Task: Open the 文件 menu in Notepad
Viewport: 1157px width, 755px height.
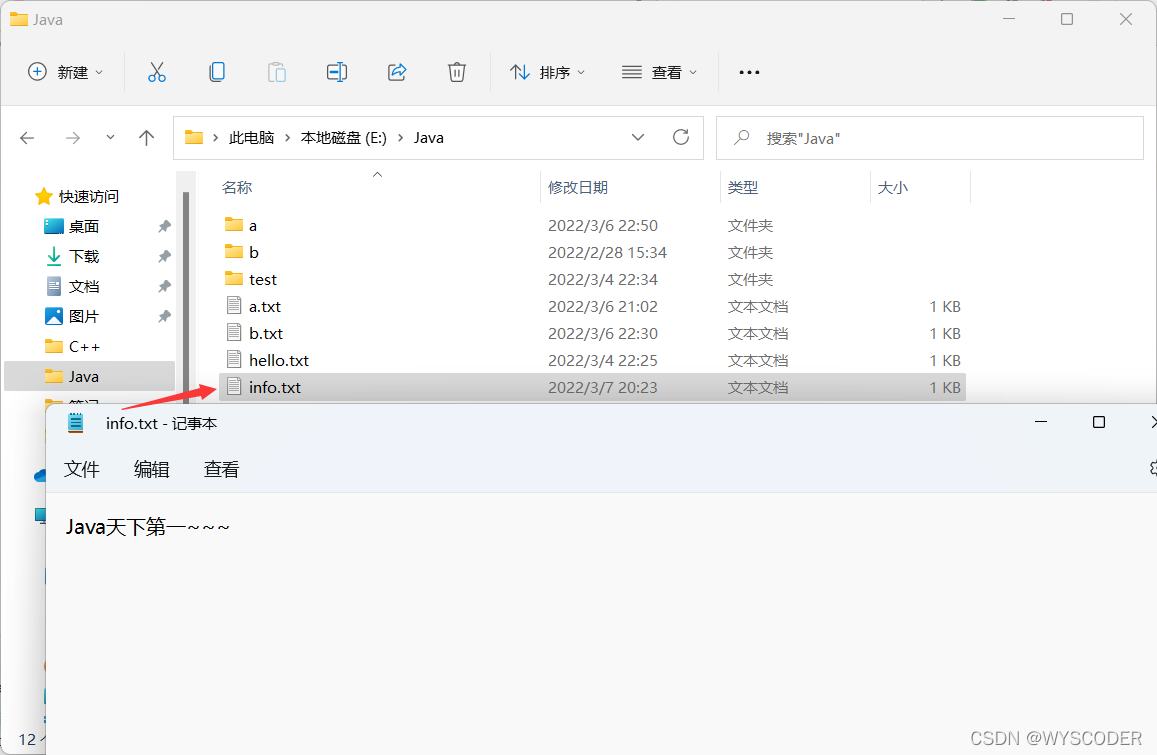Action: click(82, 469)
